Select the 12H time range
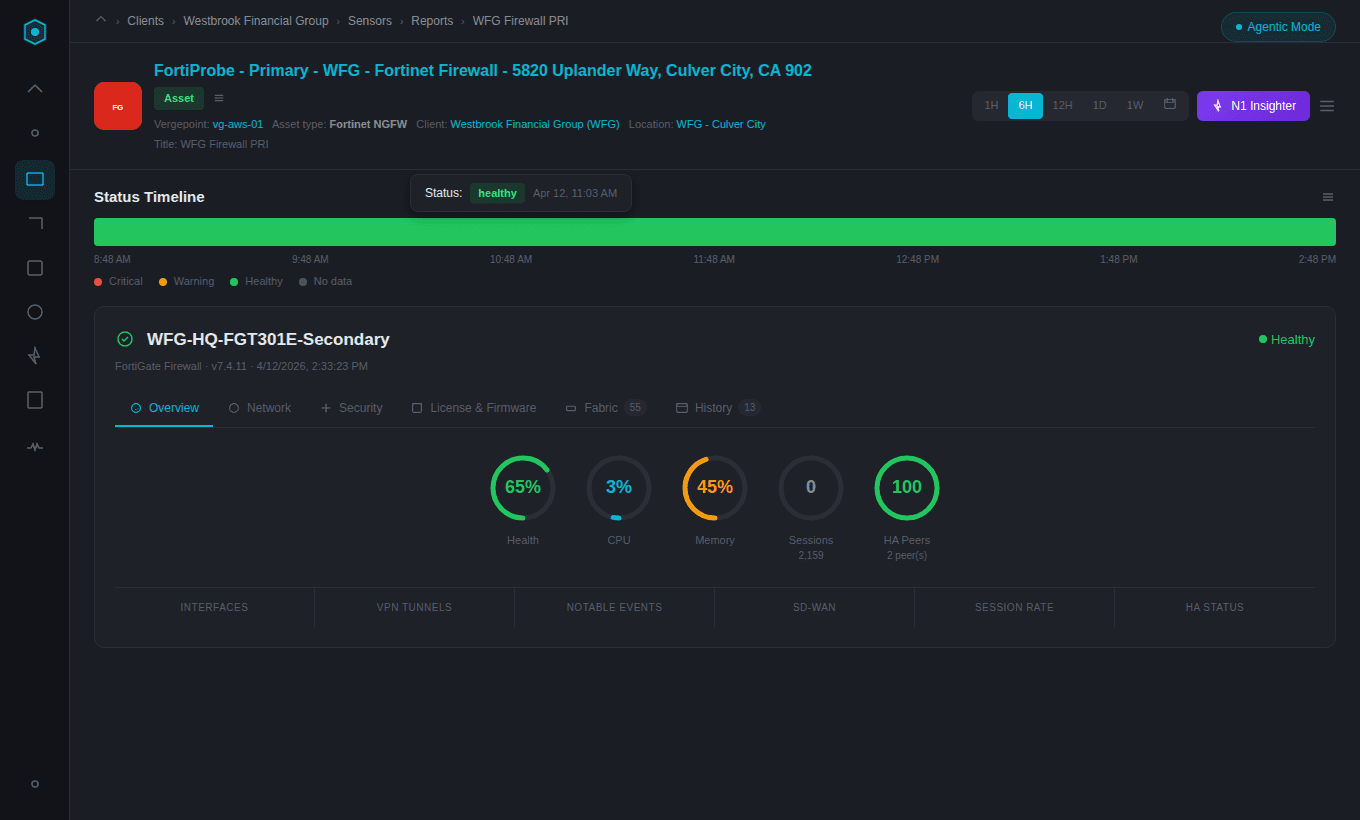 pos(1062,105)
